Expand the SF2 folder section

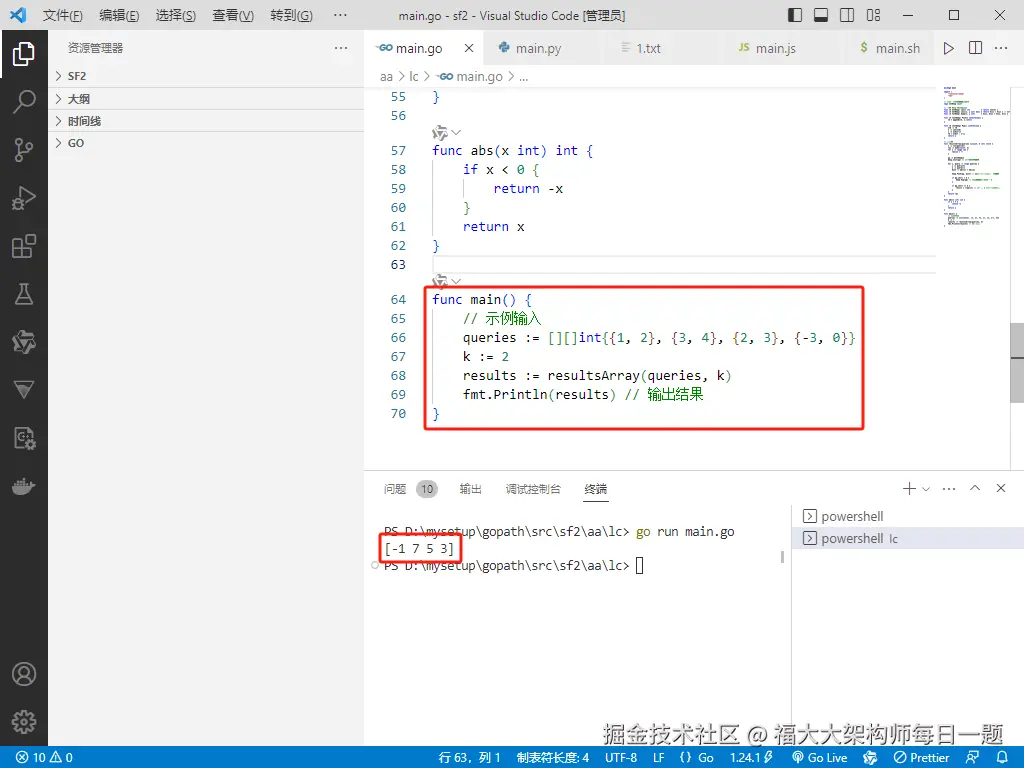pyautogui.click(x=206, y=76)
